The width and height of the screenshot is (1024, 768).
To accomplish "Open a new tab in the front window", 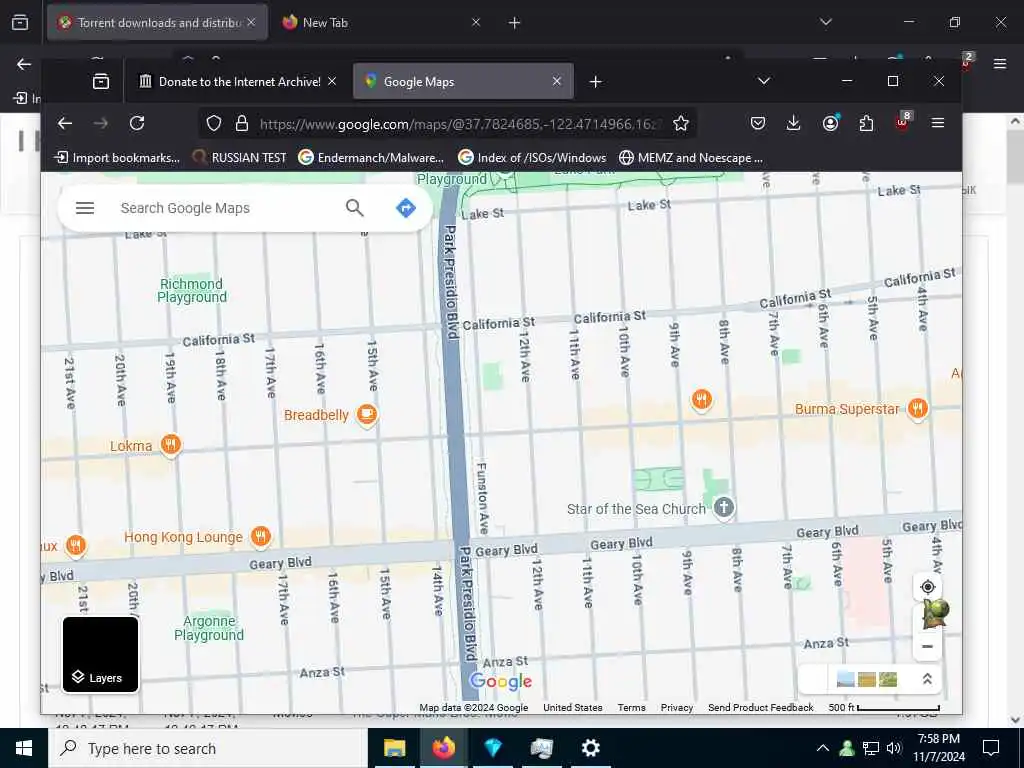I will tap(596, 82).
